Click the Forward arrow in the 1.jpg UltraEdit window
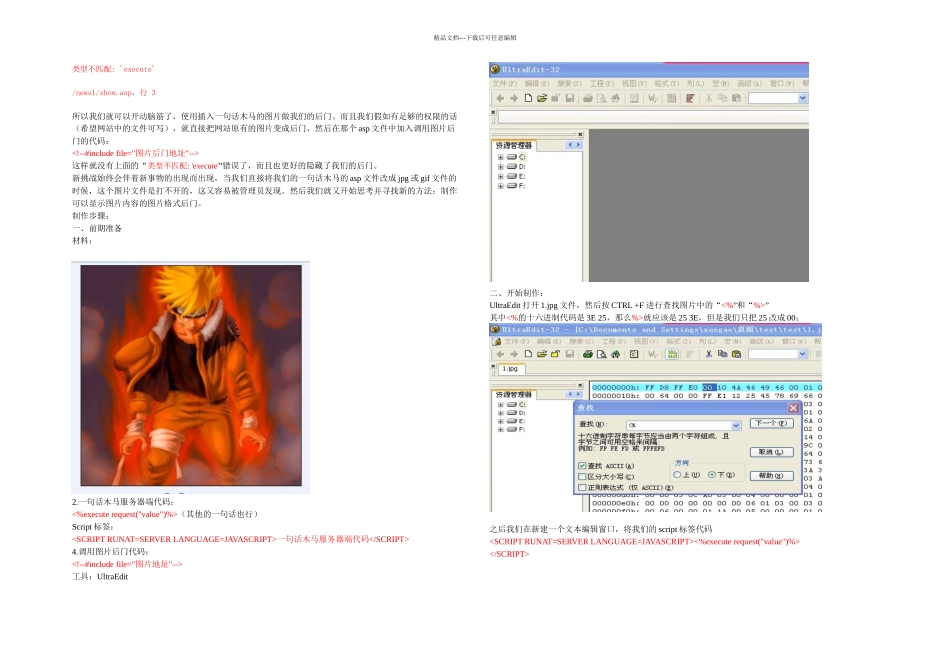The height and width of the screenshot is (672, 950). 514,354
